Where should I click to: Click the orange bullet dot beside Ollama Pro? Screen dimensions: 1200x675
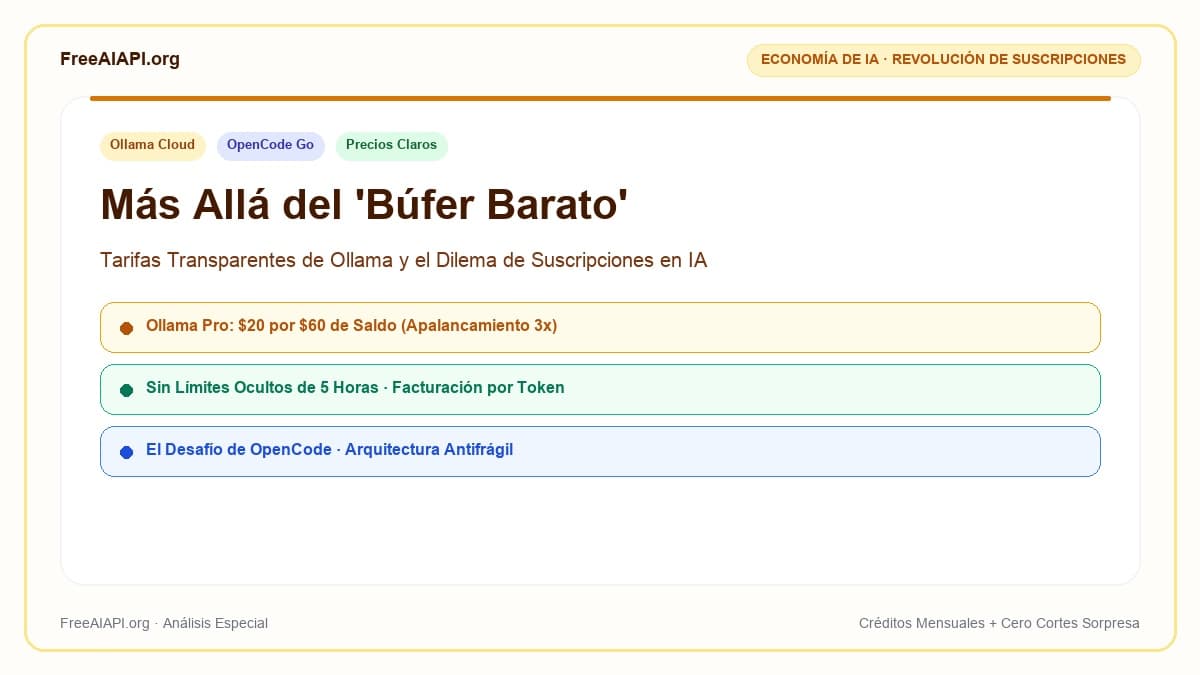pos(126,328)
